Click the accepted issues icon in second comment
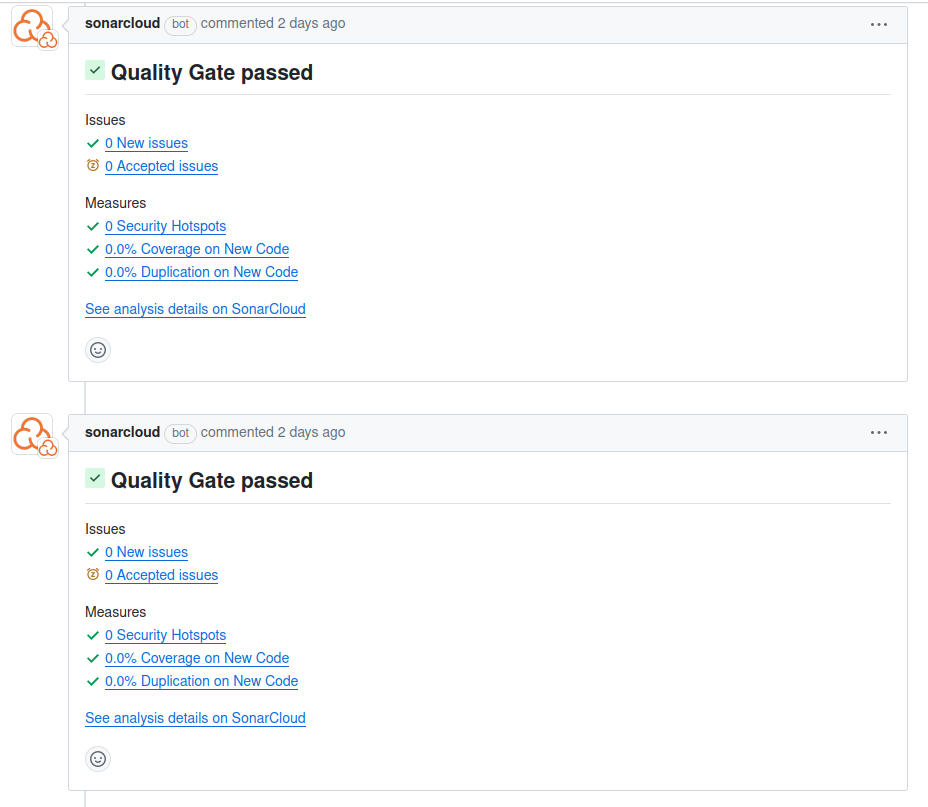 [93, 575]
